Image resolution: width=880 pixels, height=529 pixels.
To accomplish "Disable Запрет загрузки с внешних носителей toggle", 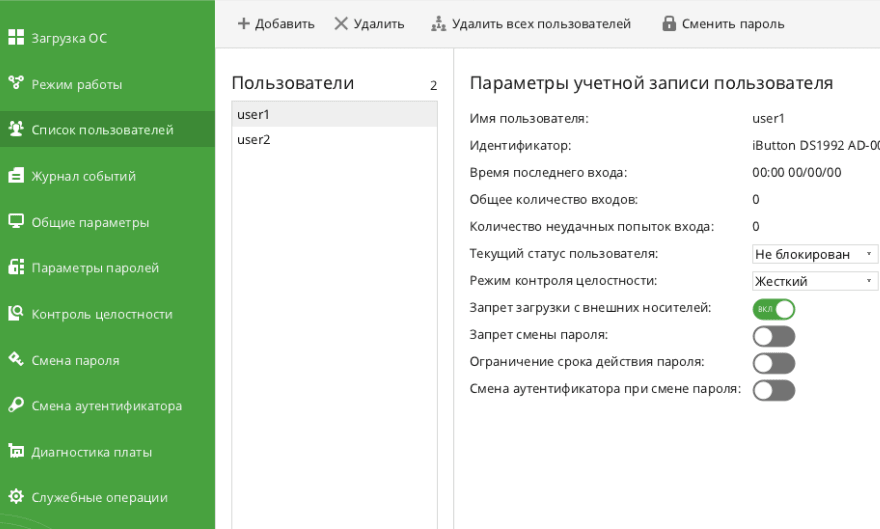I will [x=774, y=309].
